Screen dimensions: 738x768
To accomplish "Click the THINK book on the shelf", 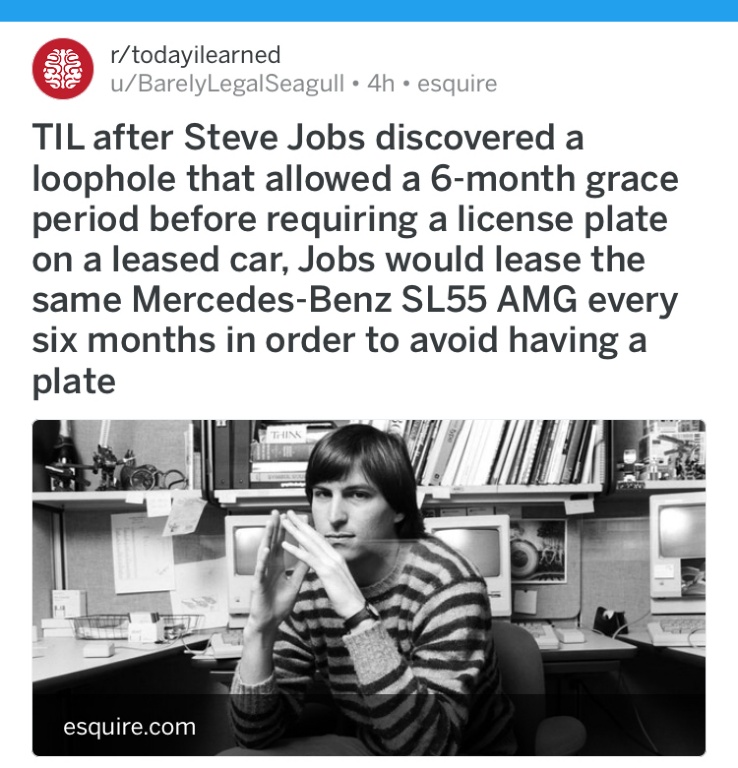I will pyautogui.click(x=286, y=435).
